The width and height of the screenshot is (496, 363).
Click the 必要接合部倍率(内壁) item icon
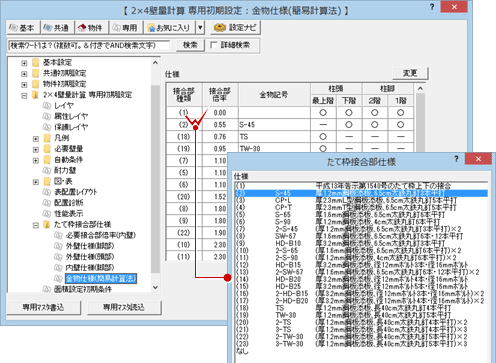[x=59, y=235]
